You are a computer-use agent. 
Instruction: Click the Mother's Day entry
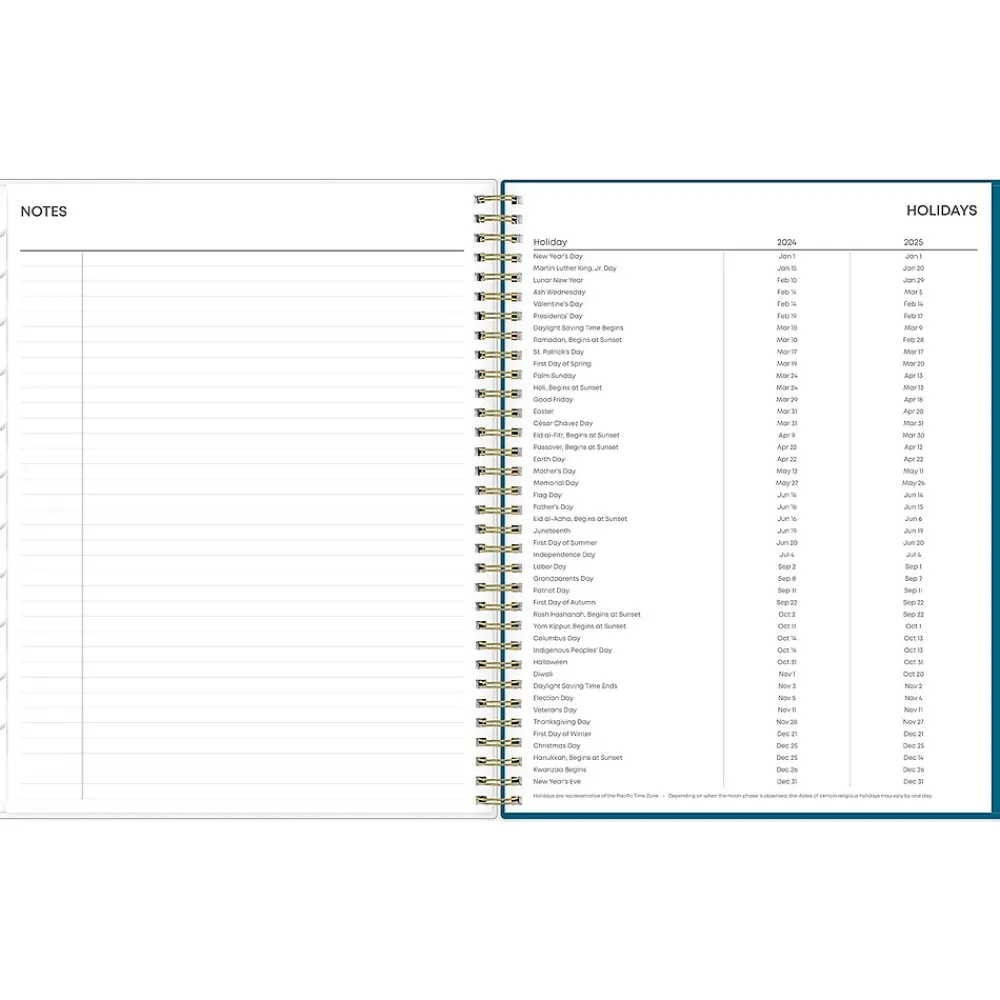pos(554,471)
